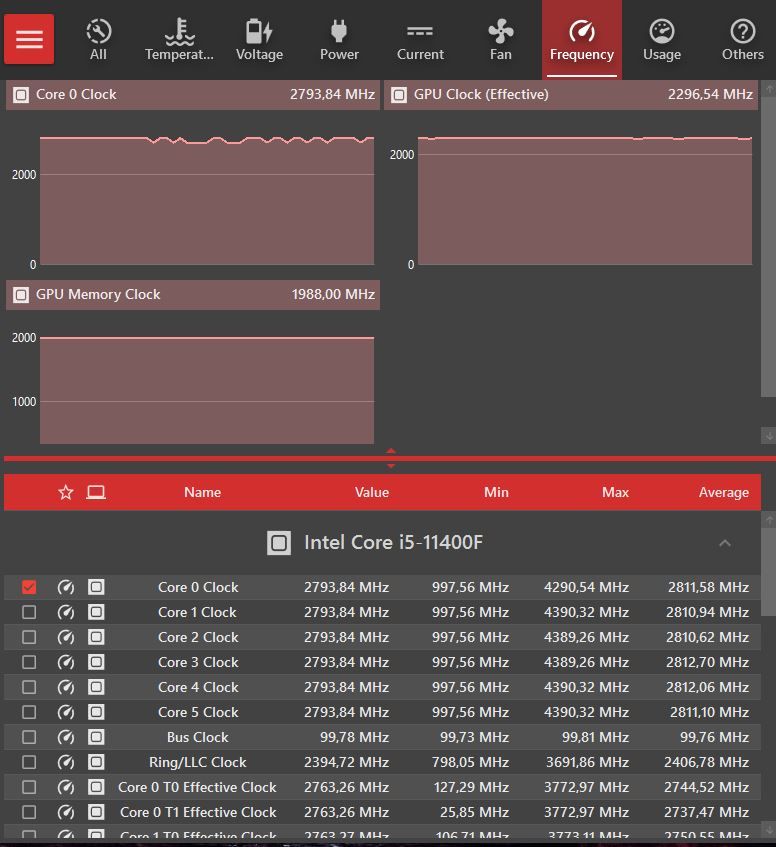Open the Fan tab
776x847 pixels.
(501, 40)
